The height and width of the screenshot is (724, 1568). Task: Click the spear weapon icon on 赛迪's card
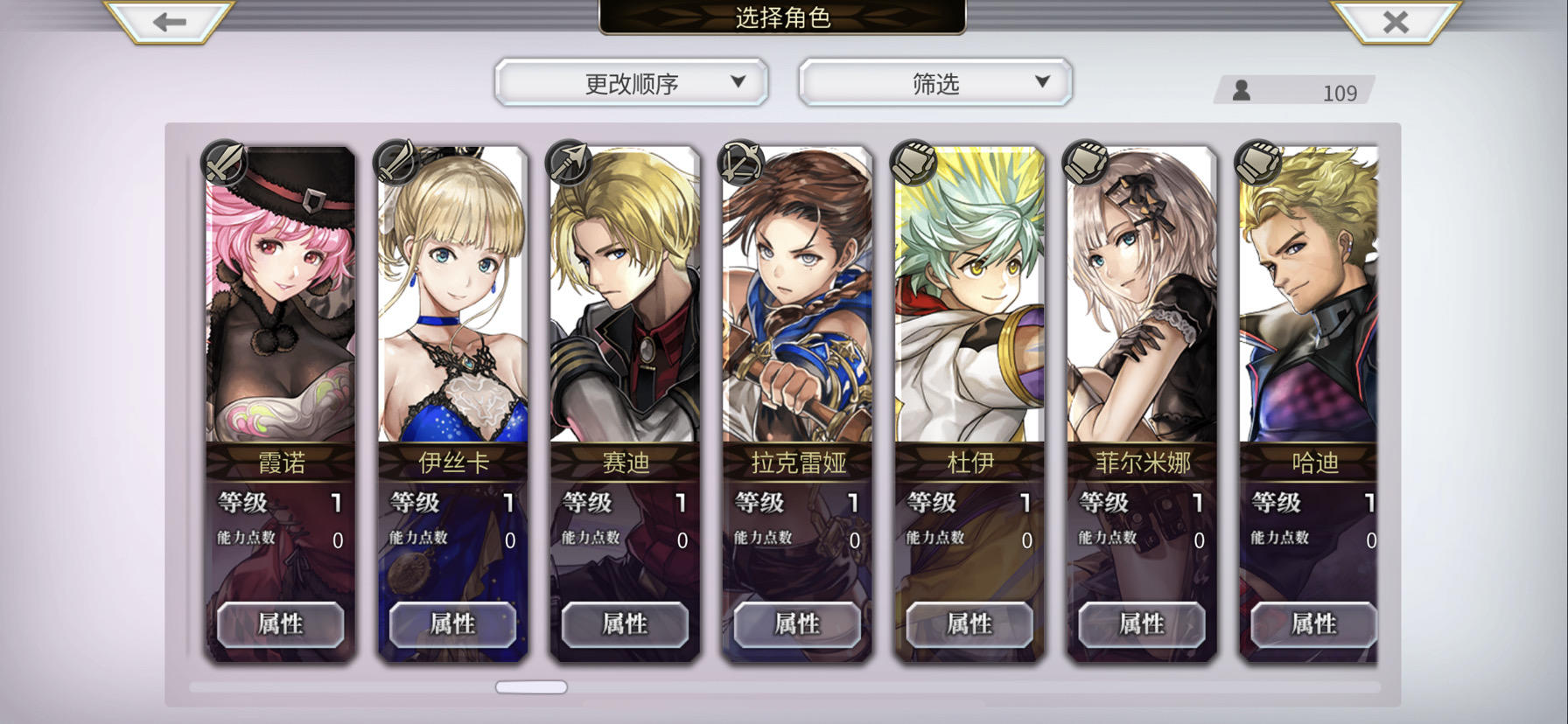569,163
